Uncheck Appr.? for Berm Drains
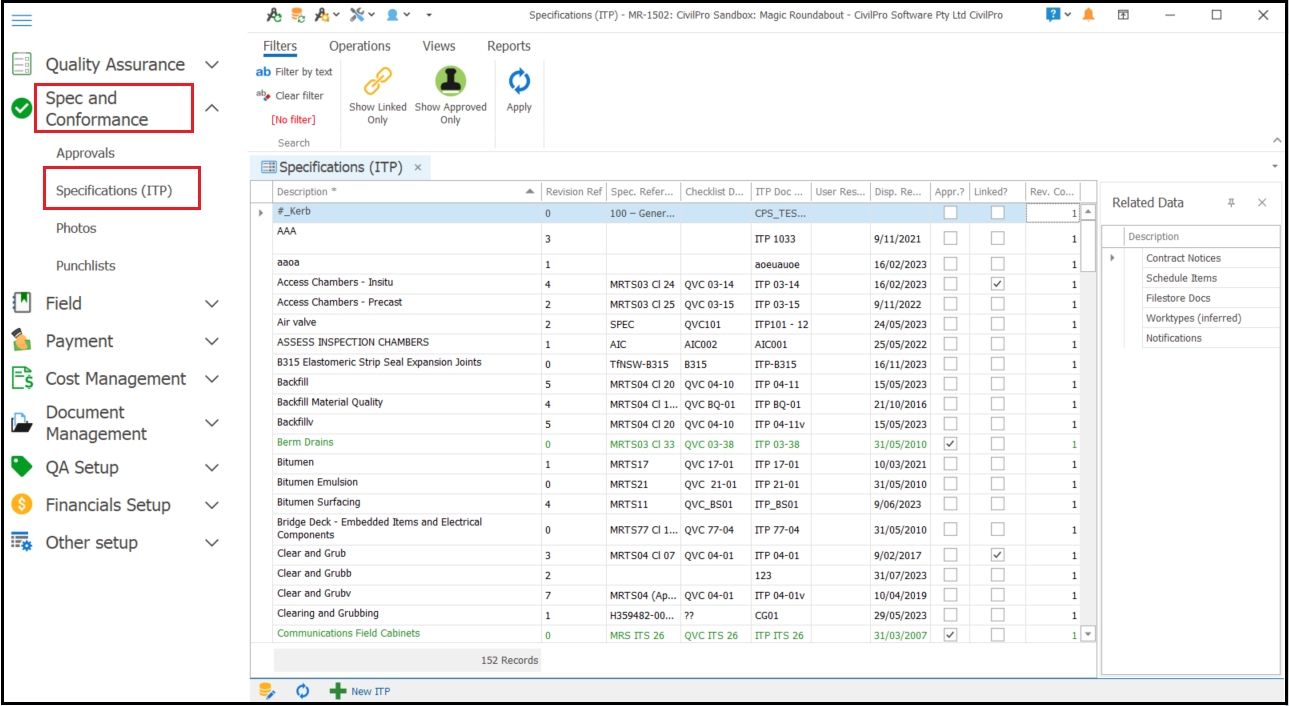Viewport: 1289px width, 706px height. [x=950, y=444]
